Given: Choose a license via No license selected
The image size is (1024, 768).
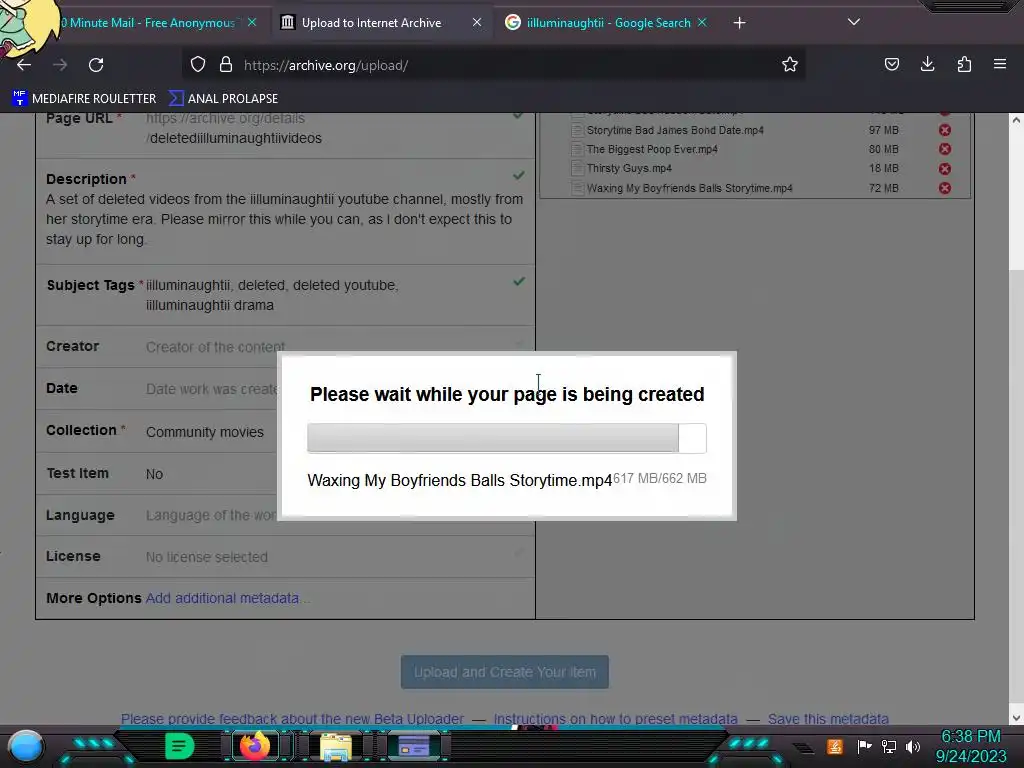Looking at the screenshot, I should pyautogui.click(x=206, y=557).
